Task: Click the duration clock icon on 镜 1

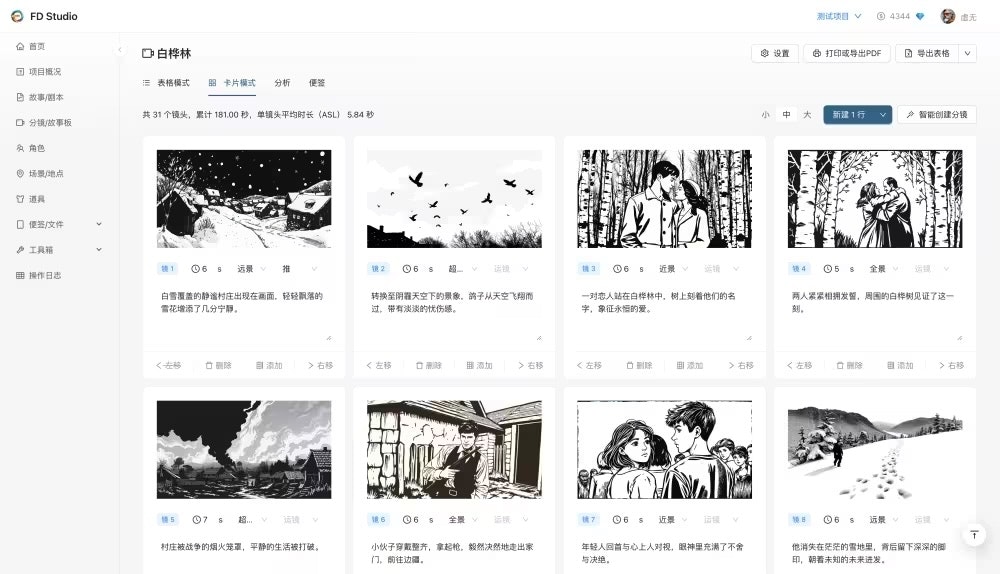Action: [x=195, y=269]
